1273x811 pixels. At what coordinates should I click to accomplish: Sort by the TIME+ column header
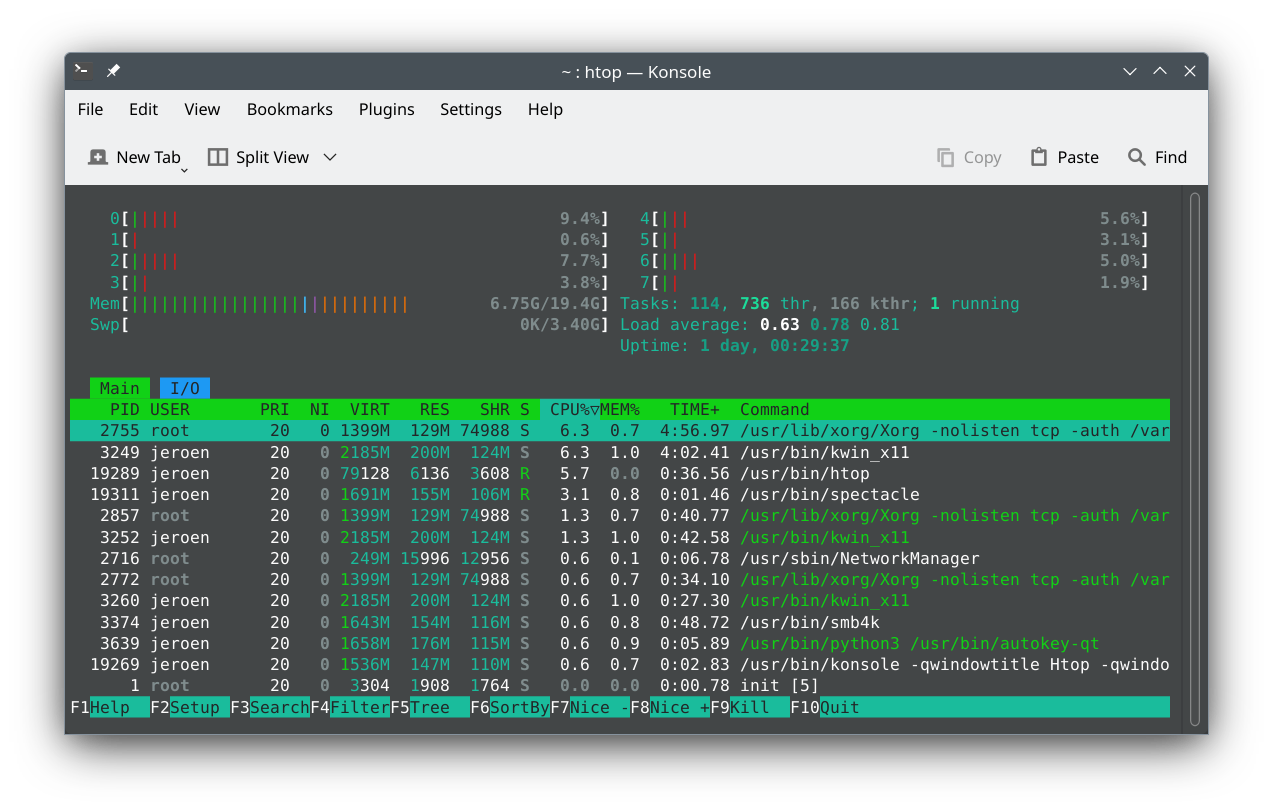pyautogui.click(x=695, y=409)
